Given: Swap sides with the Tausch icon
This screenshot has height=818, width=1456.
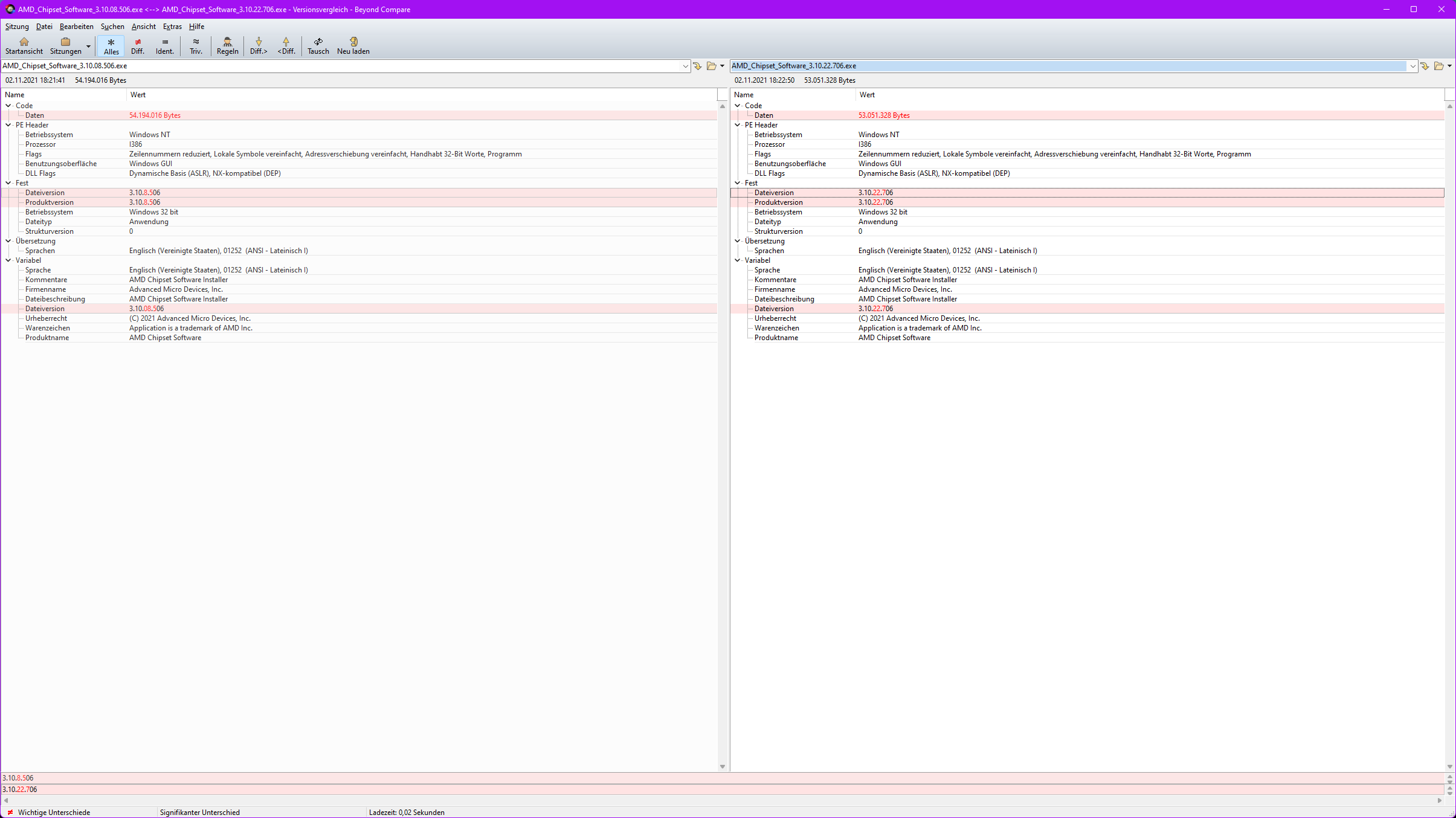Looking at the screenshot, I should pyautogui.click(x=318, y=42).
